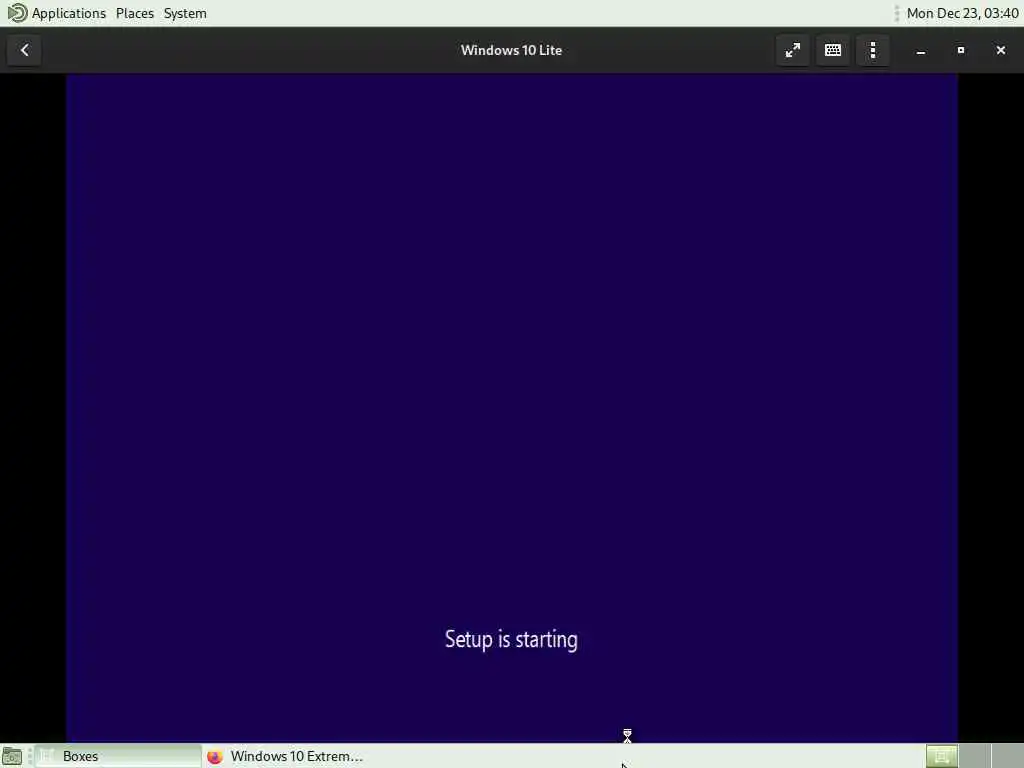
Task: Open the System menu
Action: (185, 13)
